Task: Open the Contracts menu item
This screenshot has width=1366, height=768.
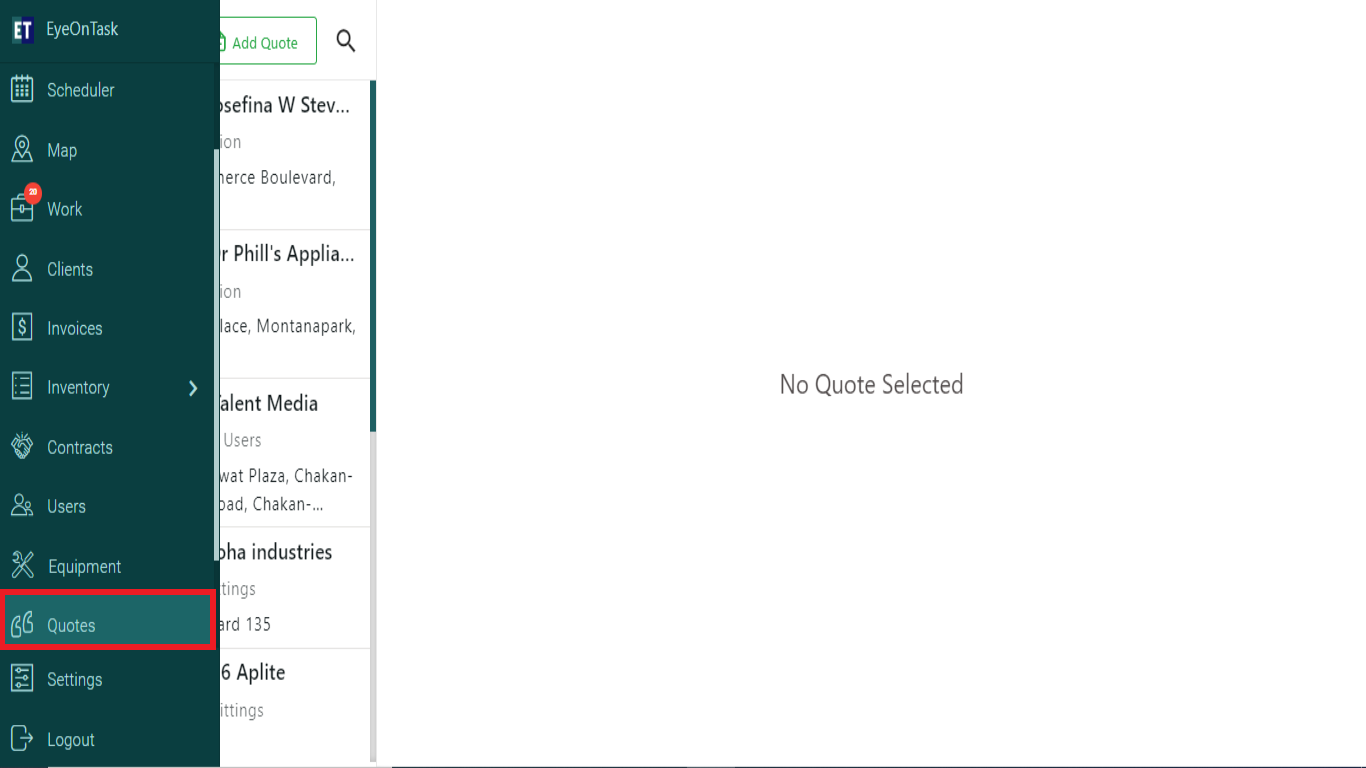Action: [x=109, y=447]
